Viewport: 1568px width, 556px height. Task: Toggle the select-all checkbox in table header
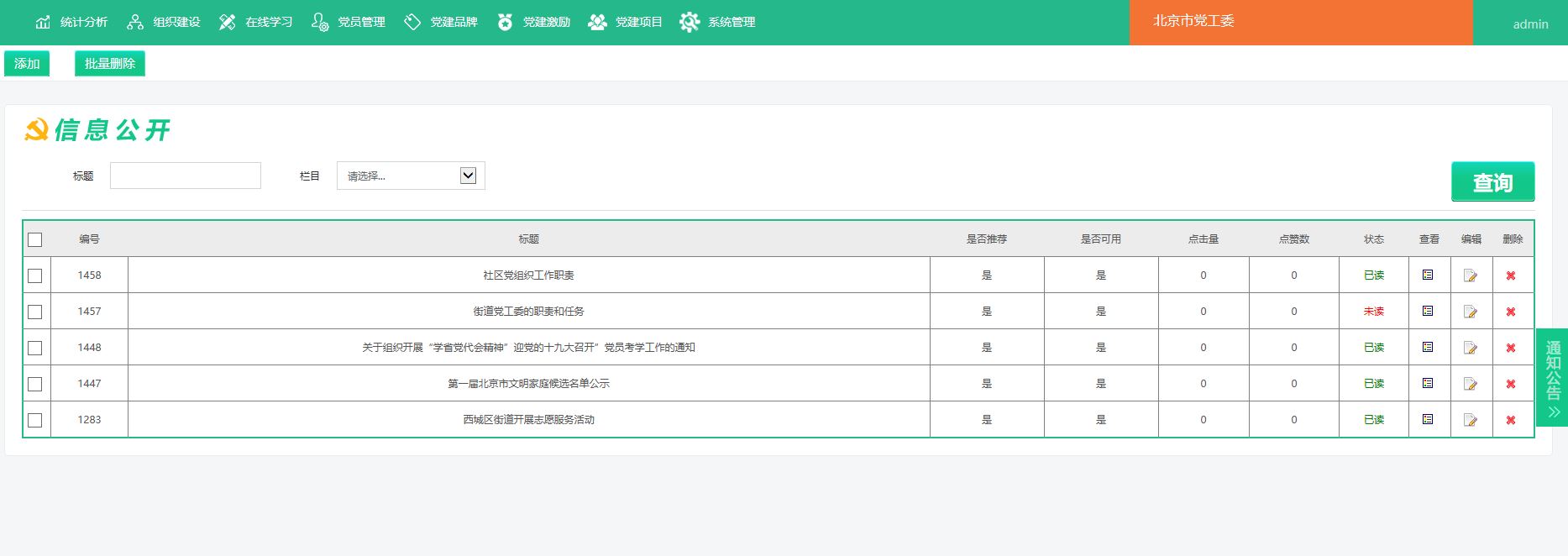click(x=35, y=240)
